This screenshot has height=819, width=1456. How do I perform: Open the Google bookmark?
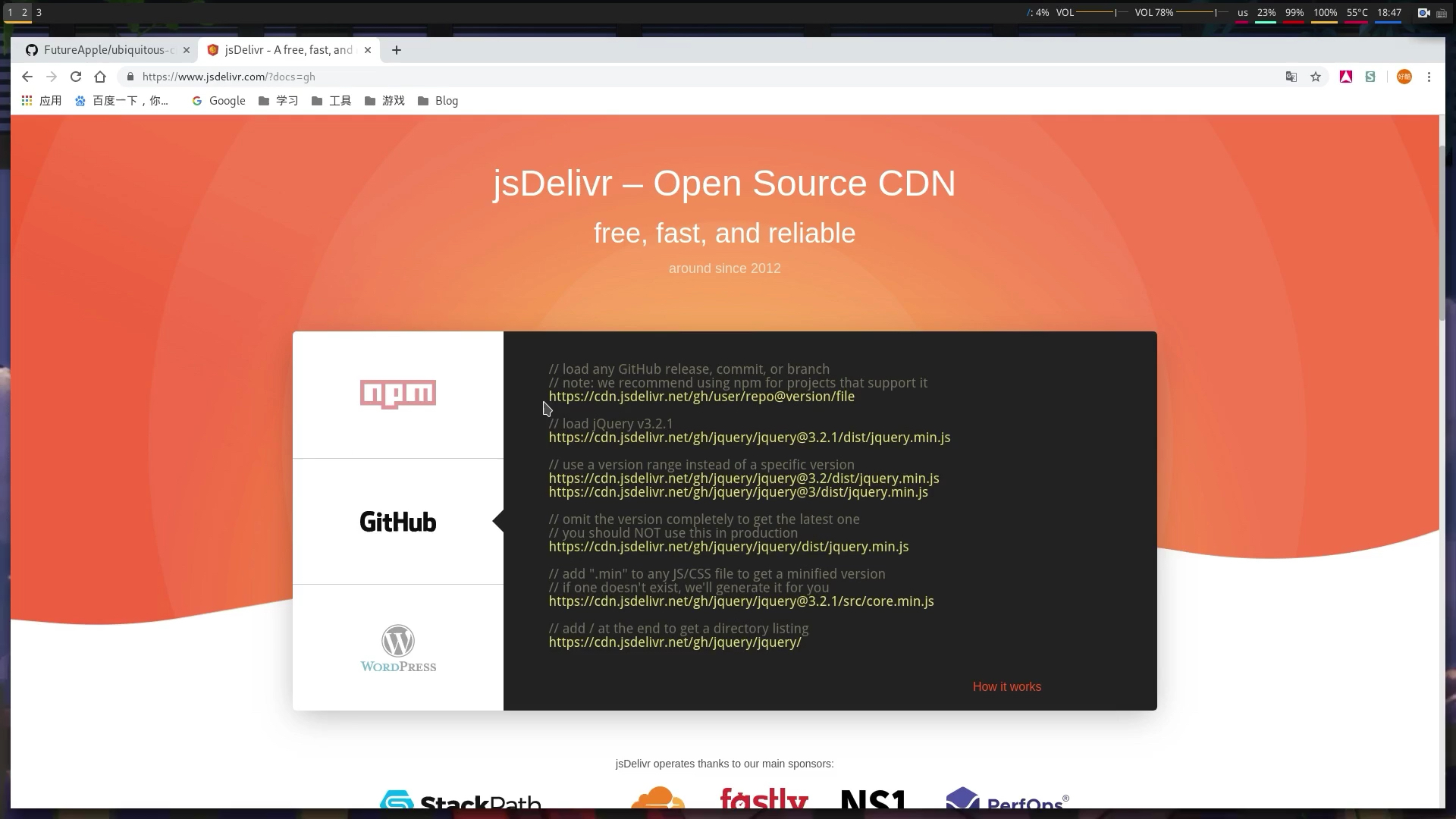pos(218,101)
